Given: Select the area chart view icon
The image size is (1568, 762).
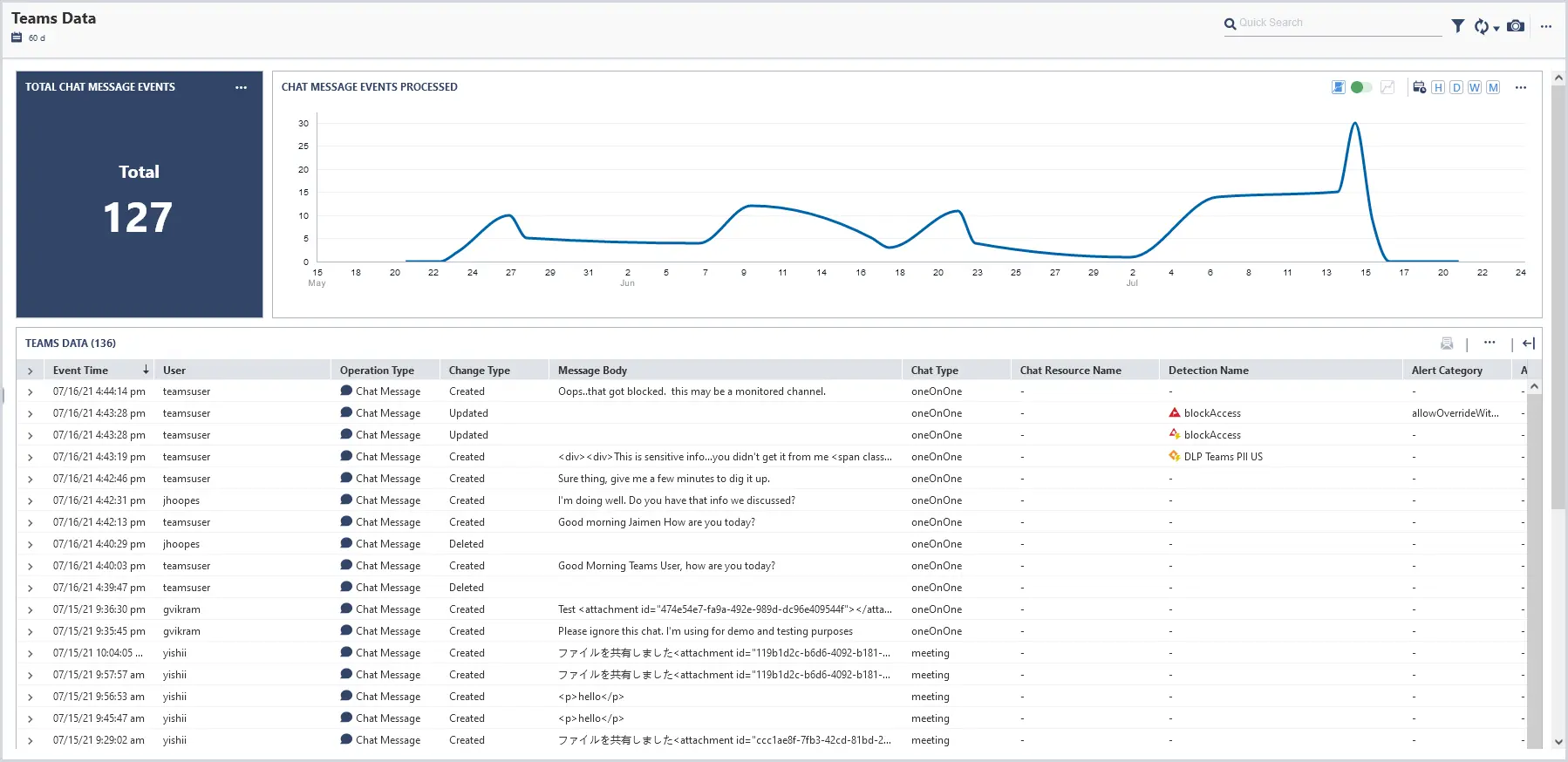Looking at the screenshot, I should (x=1338, y=87).
